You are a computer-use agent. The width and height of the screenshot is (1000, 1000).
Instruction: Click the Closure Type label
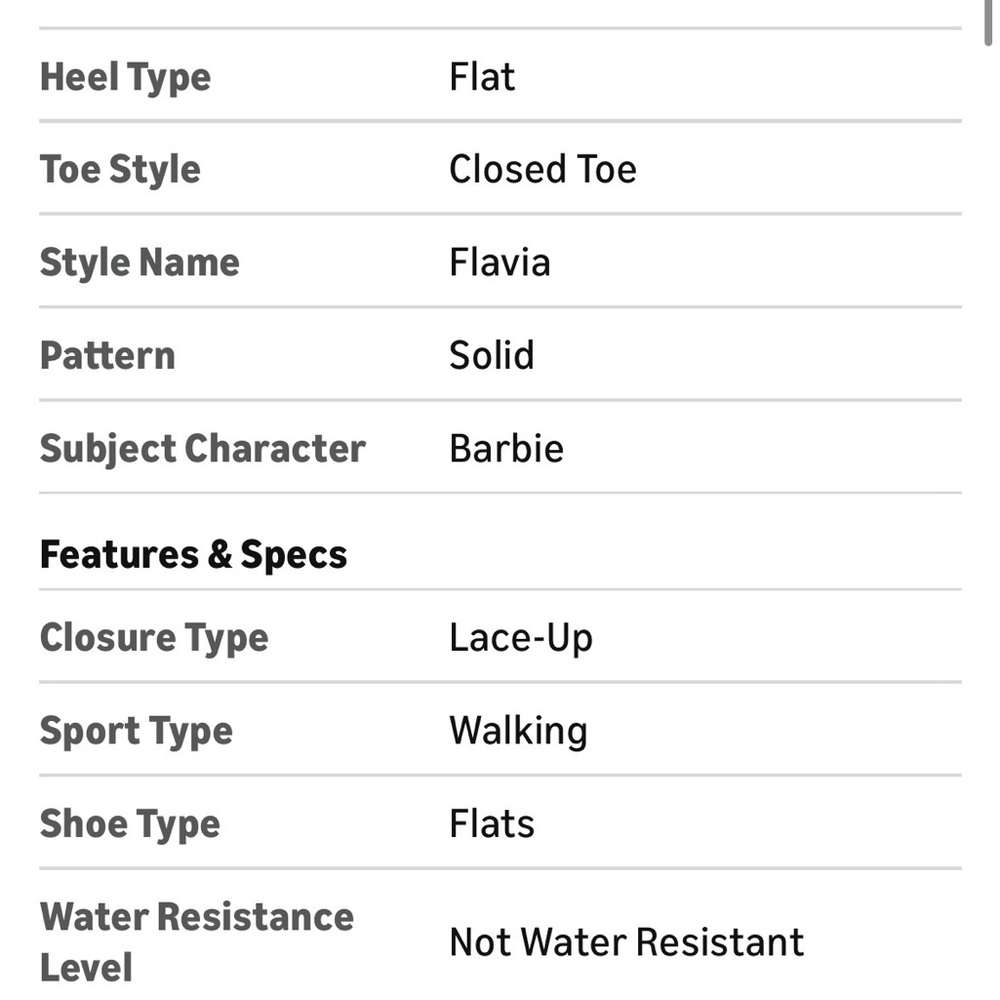[154, 637]
